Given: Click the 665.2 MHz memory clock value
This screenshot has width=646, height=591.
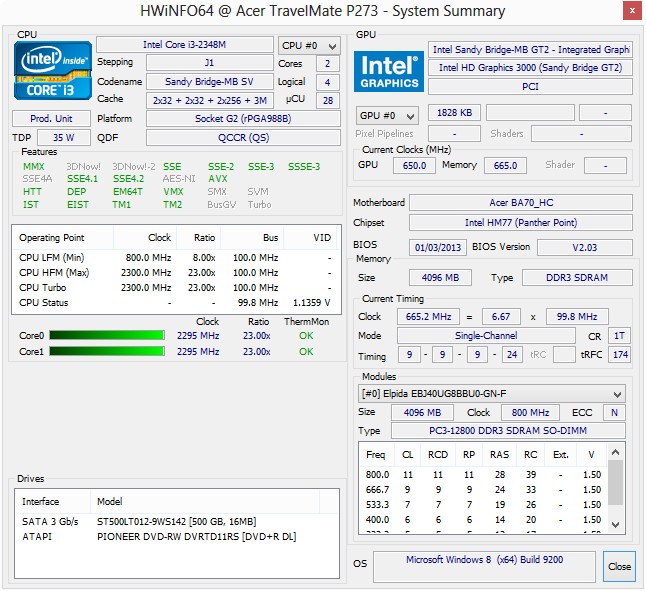Looking at the screenshot, I should (x=428, y=316).
